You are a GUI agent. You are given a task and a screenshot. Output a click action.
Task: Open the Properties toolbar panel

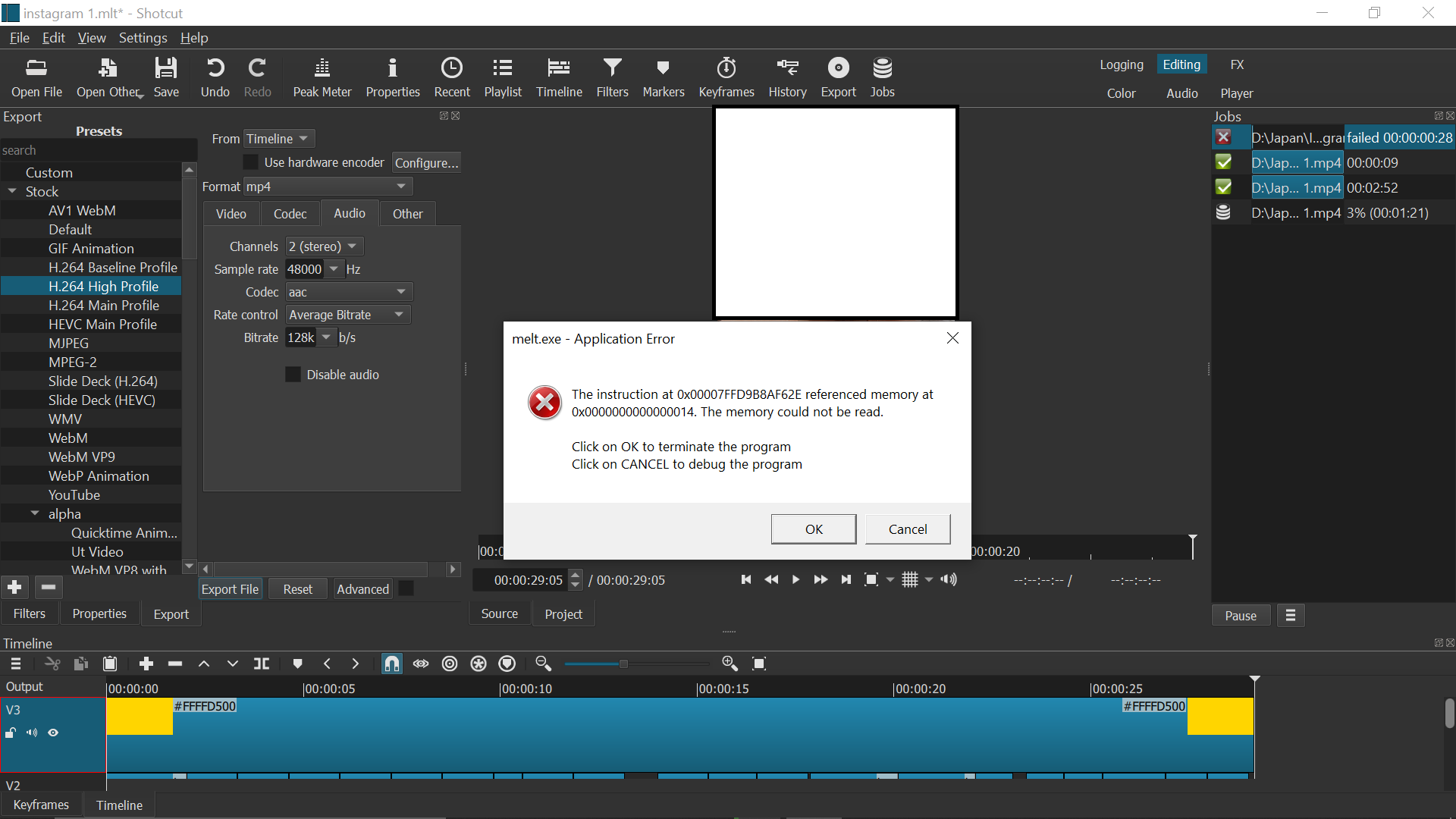393,77
